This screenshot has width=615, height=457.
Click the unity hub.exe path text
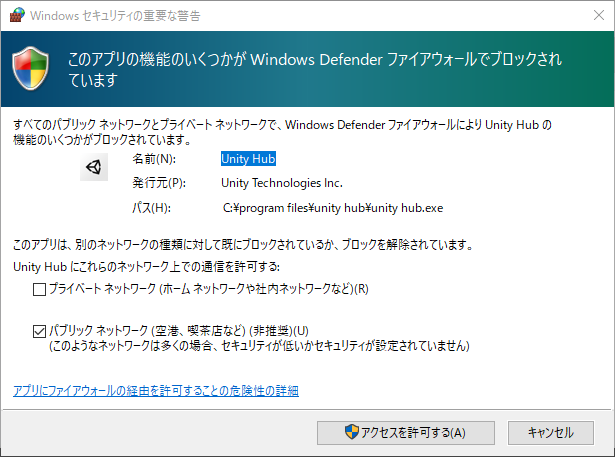tap(332, 208)
